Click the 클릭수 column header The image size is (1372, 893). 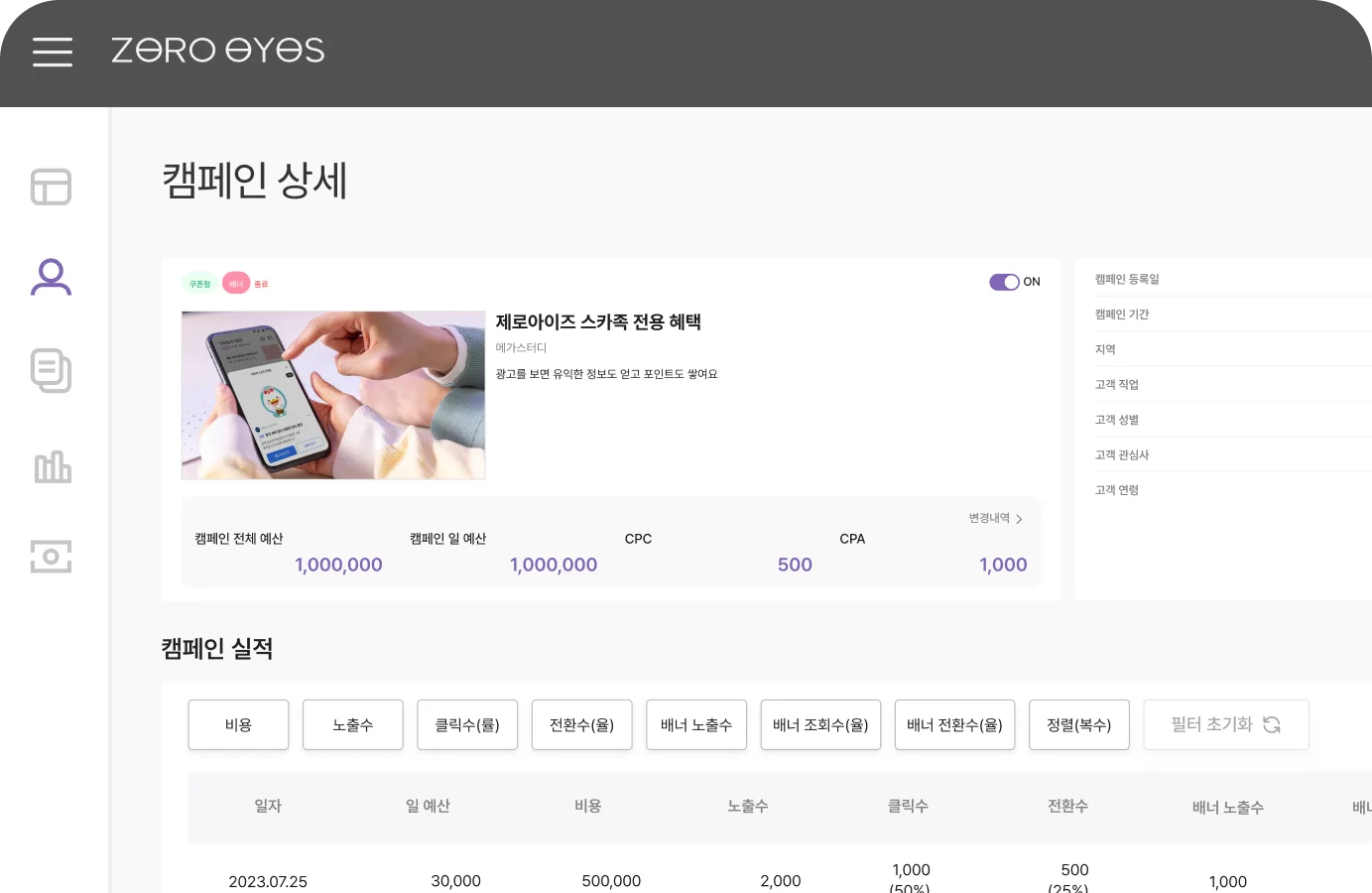908,807
